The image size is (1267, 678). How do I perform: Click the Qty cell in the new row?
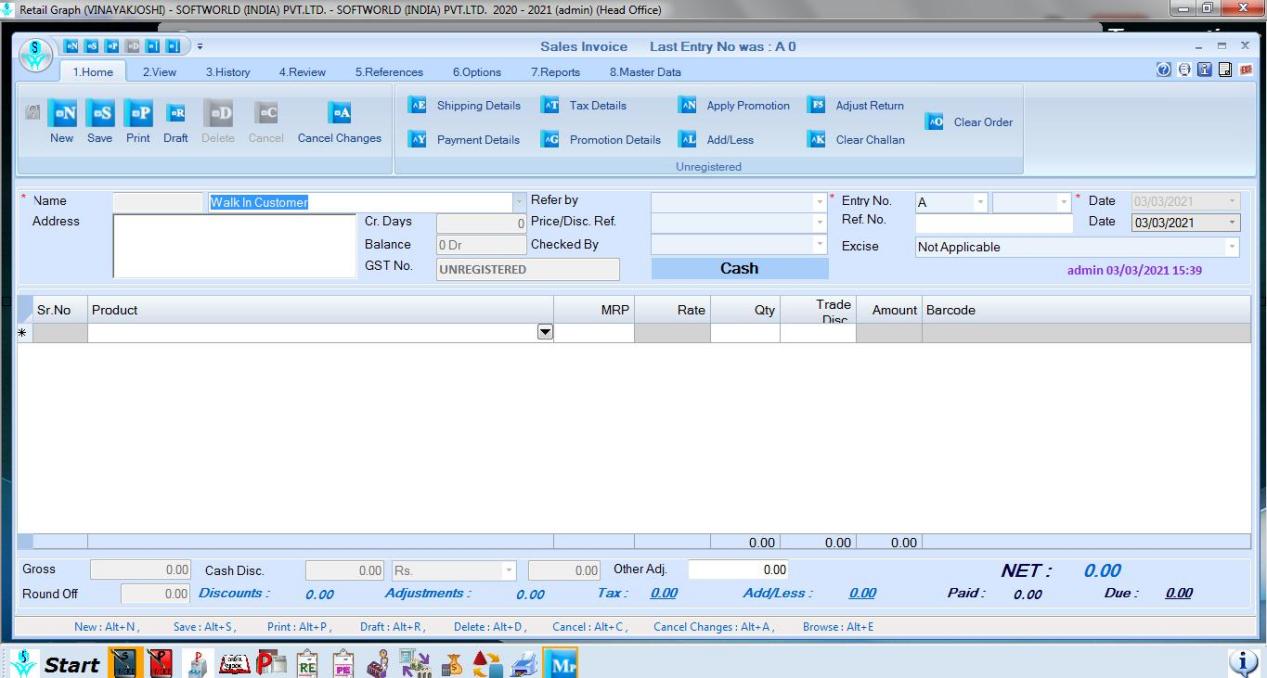click(x=745, y=332)
